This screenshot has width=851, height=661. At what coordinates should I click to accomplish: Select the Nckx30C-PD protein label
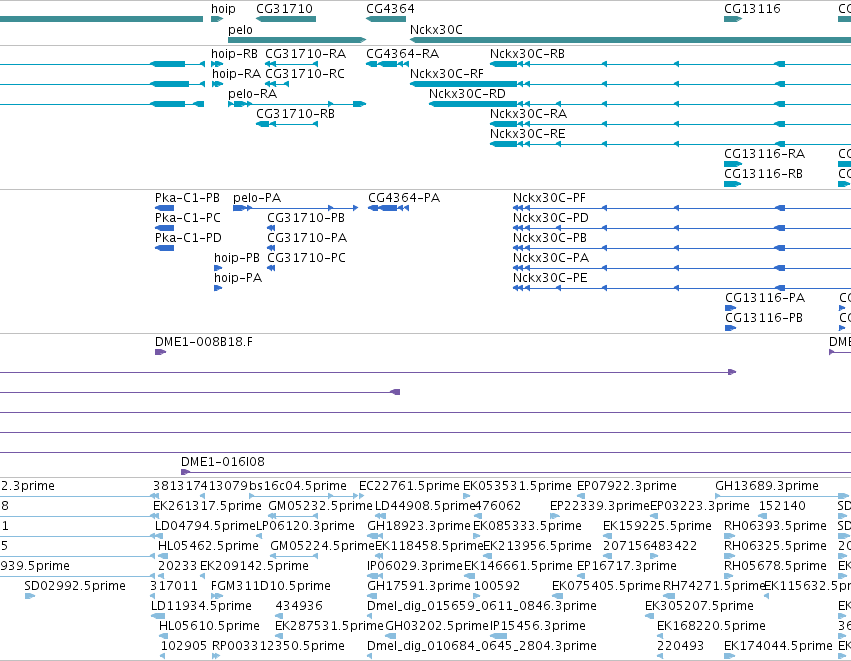[551, 218]
